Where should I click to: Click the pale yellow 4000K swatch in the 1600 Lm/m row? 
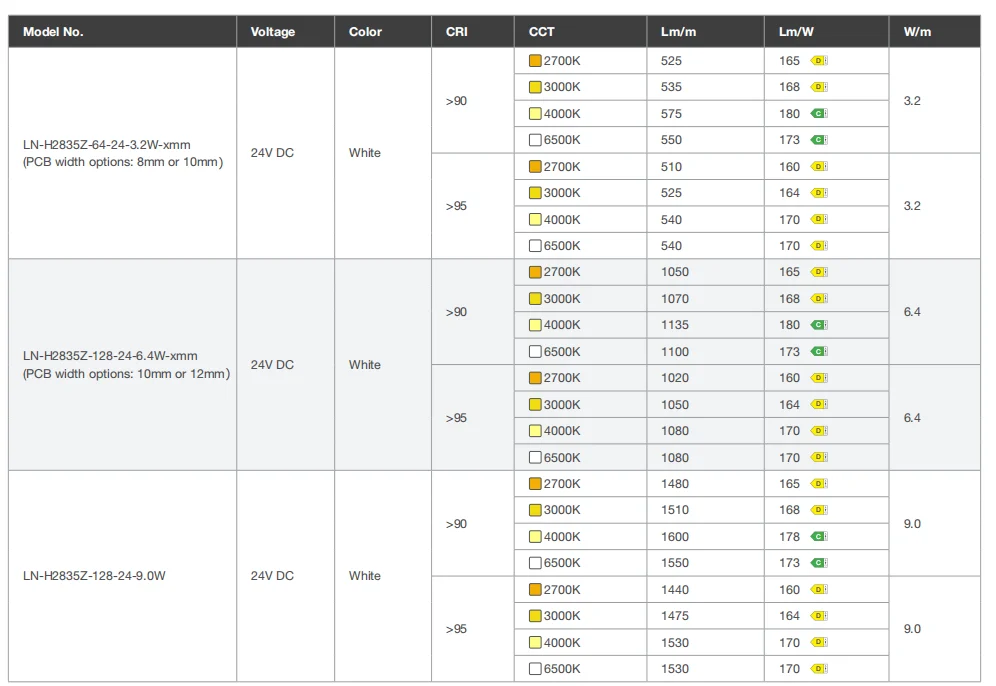click(x=535, y=537)
